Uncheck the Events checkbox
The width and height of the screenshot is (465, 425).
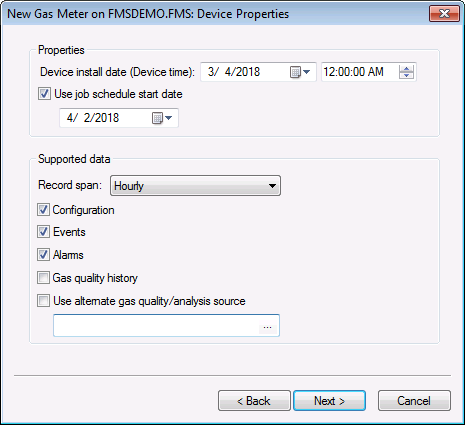pos(43,232)
